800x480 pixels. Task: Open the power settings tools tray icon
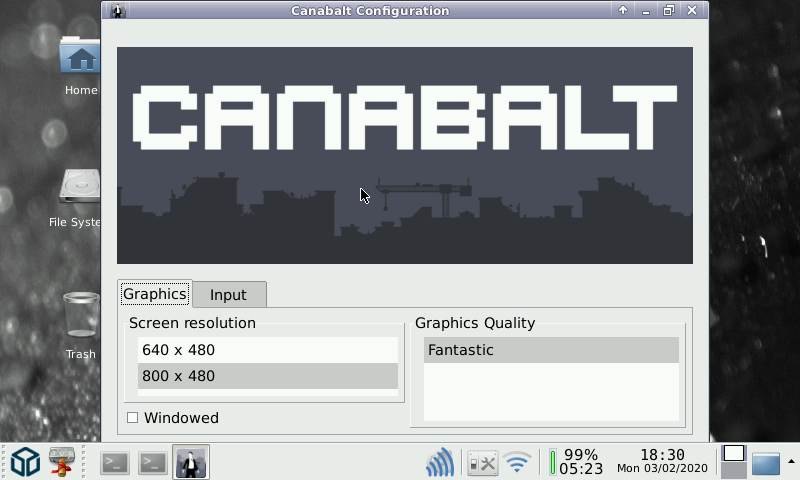click(x=483, y=462)
